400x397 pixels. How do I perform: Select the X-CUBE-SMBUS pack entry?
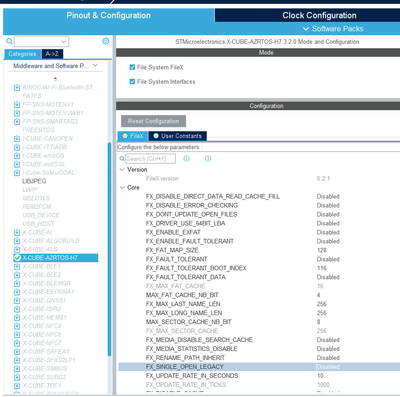(x=45, y=369)
